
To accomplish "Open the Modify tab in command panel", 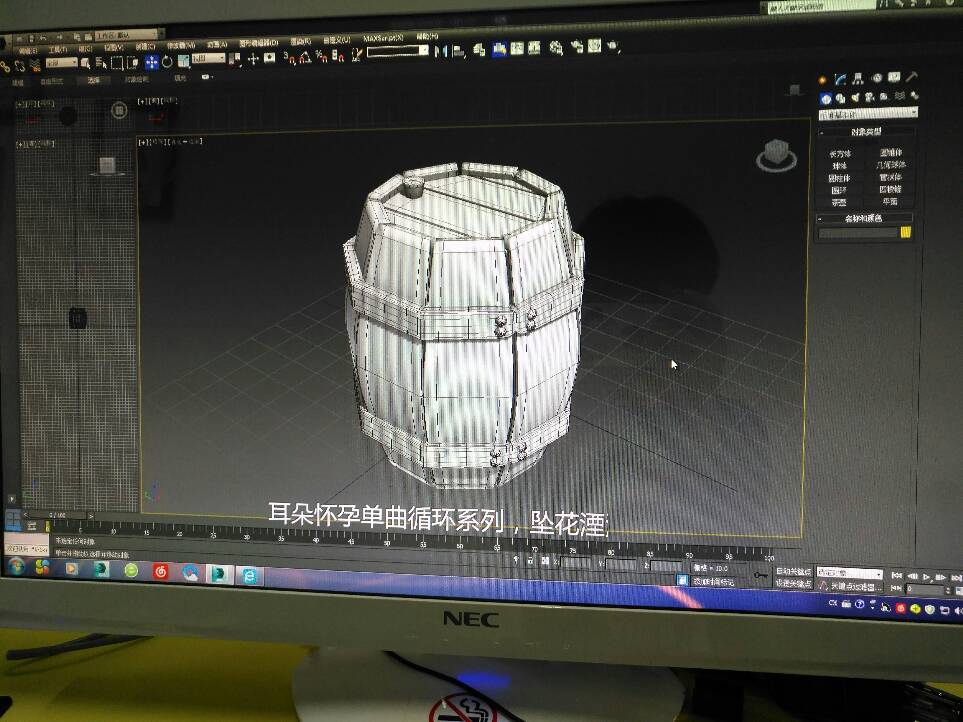I will click(x=840, y=79).
